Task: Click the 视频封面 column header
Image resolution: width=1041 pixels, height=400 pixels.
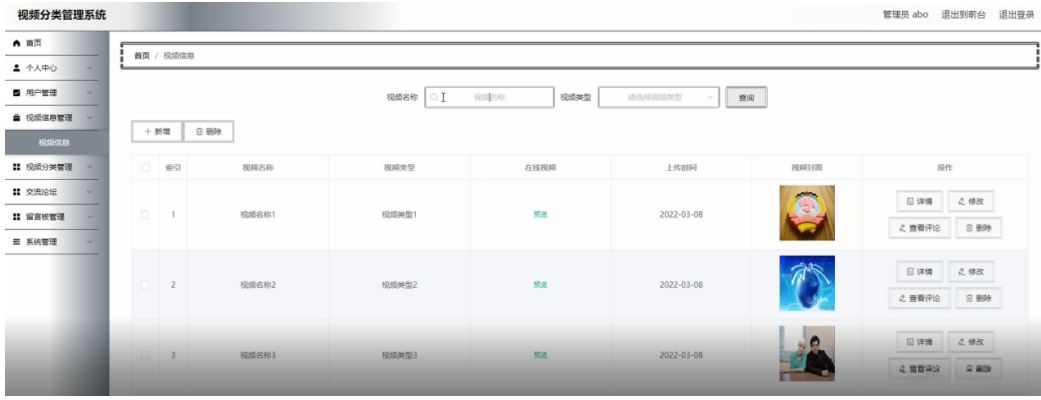Action: pos(807,168)
